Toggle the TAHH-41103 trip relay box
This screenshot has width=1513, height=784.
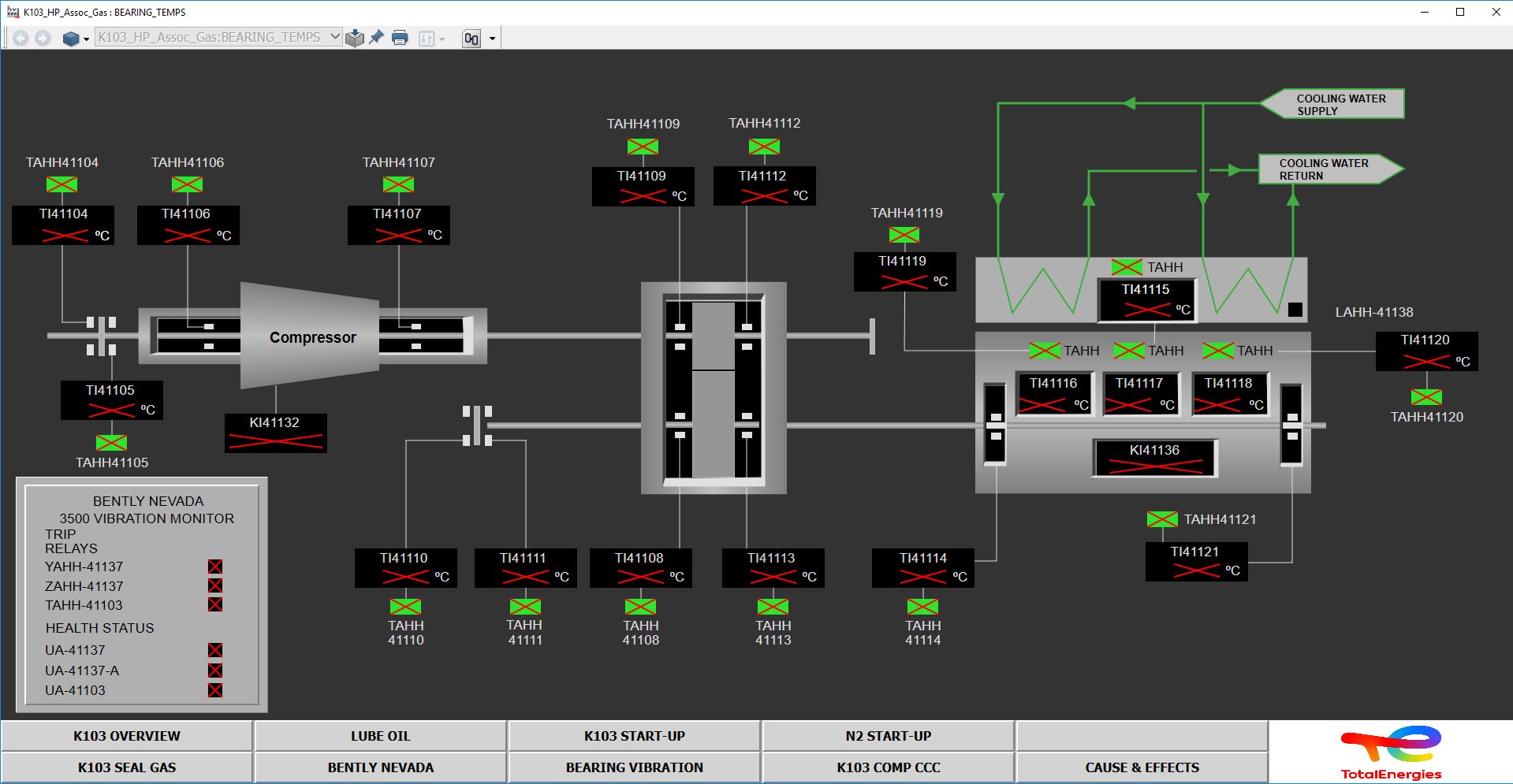[215, 605]
